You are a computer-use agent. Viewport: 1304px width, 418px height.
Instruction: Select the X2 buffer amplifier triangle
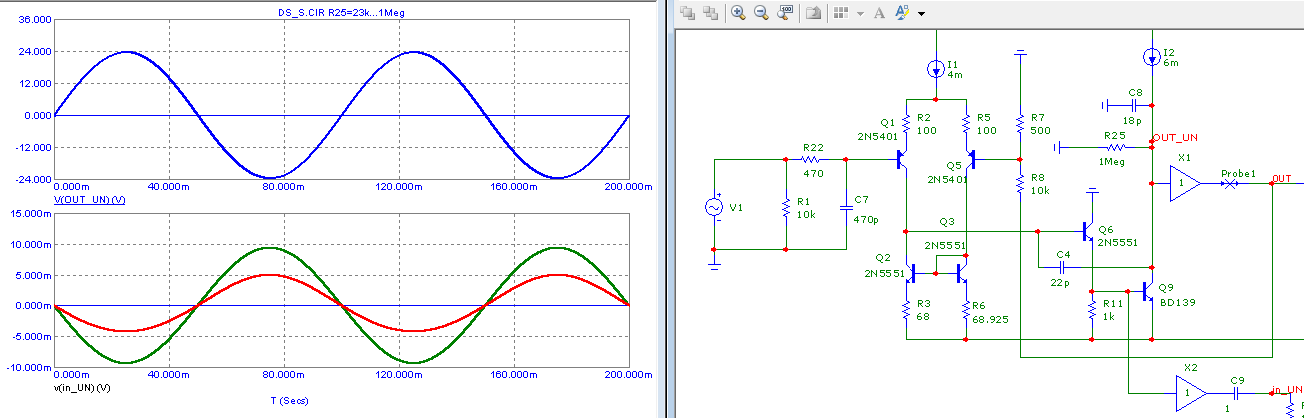pyautogui.click(x=1191, y=393)
